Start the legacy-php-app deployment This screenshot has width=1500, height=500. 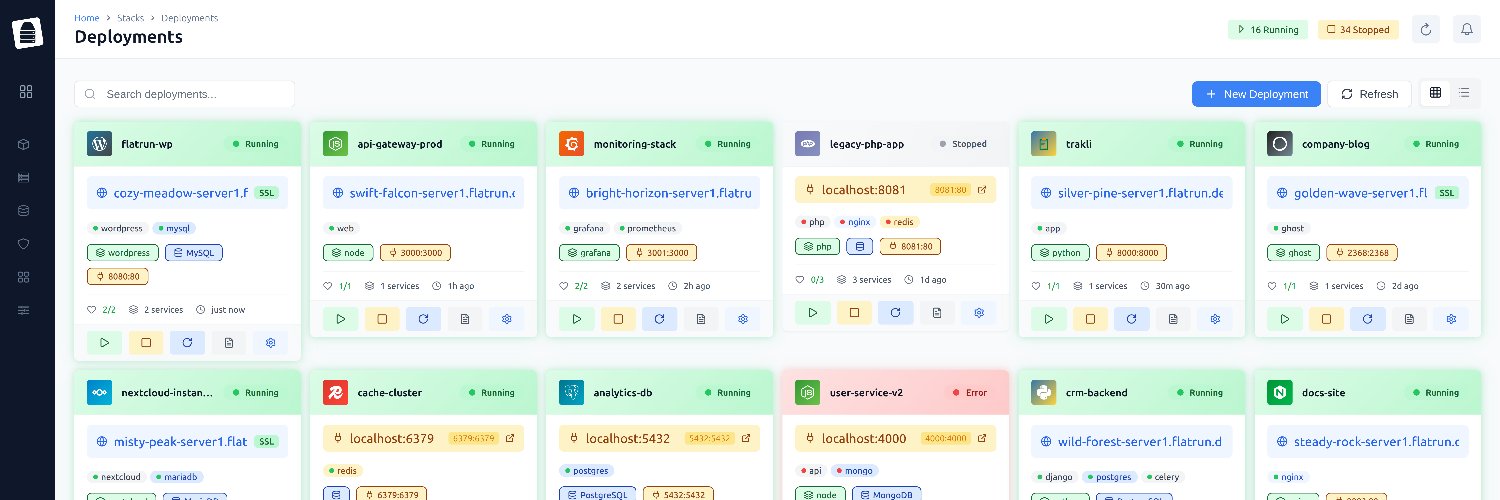(x=813, y=312)
